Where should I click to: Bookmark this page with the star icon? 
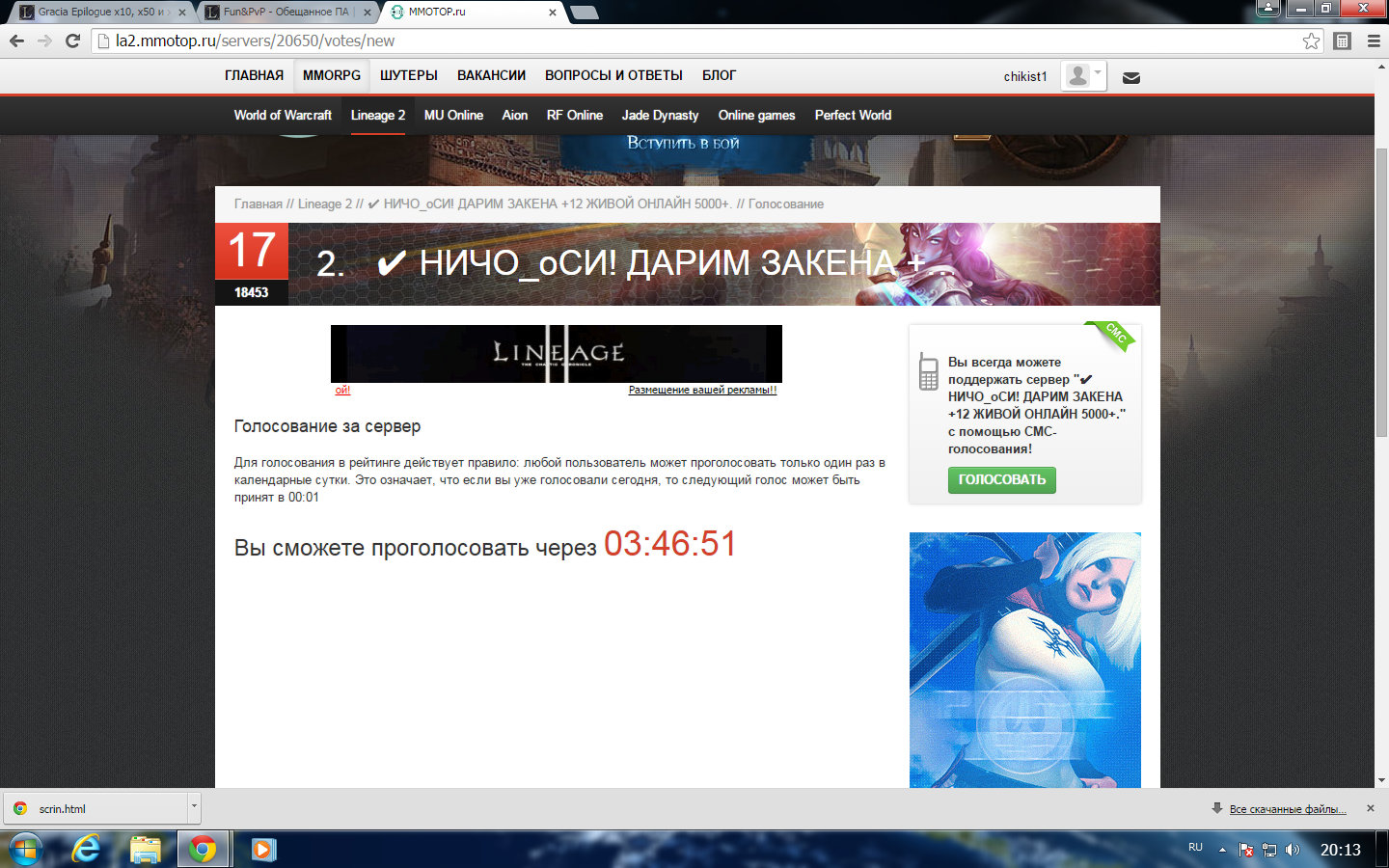(x=1311, y=41)
